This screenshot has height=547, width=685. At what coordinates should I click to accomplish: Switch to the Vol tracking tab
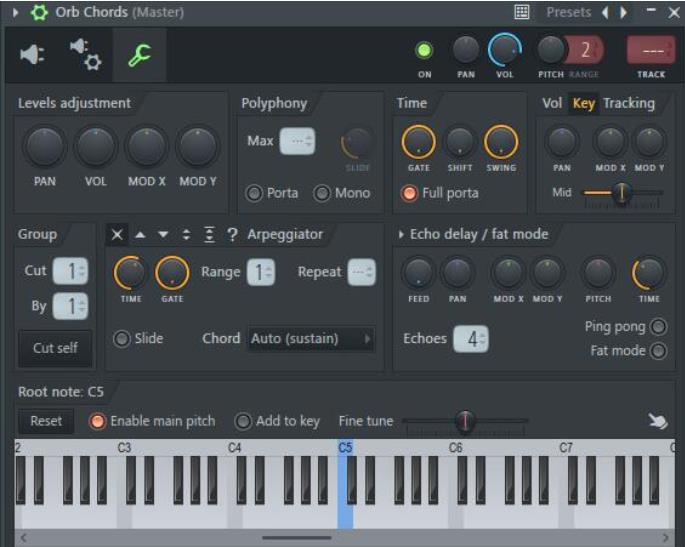pyautogui.click(x=552, y=104)
